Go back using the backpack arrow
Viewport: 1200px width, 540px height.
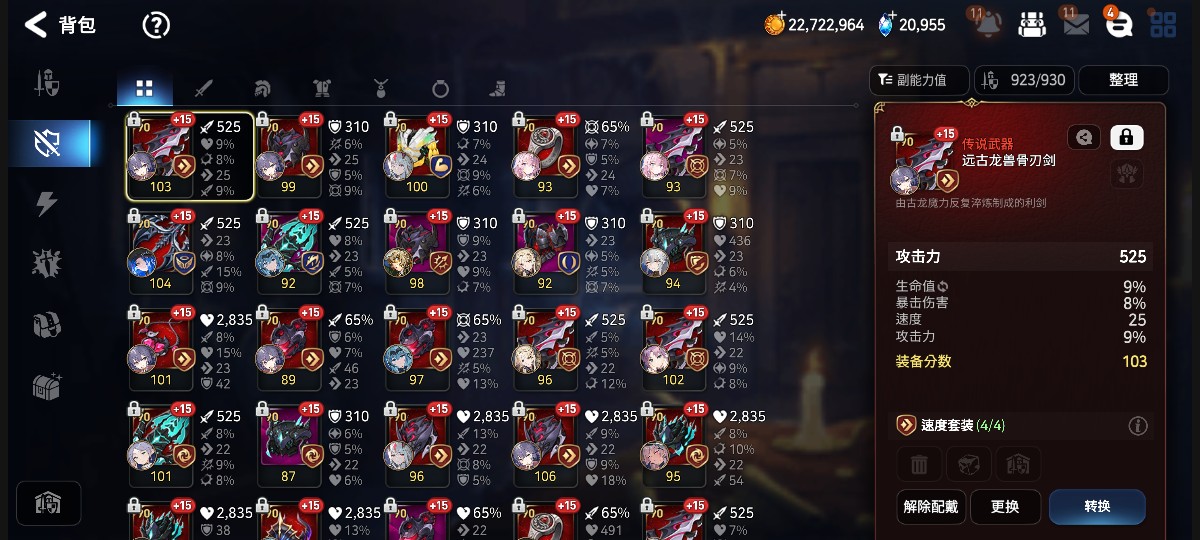(x=36, y=25)
